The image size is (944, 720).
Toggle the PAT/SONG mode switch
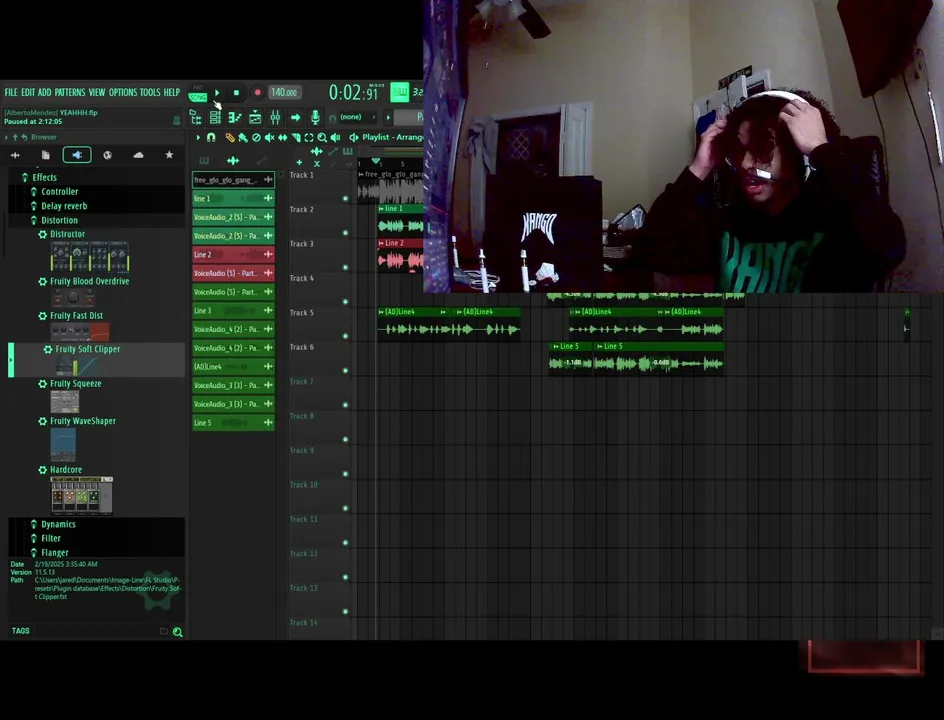197,93
